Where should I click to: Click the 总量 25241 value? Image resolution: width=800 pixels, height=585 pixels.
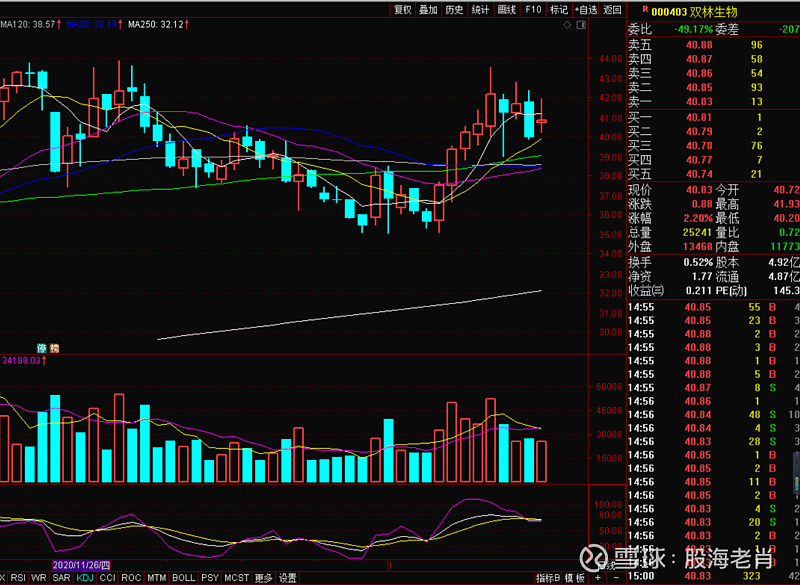(697, 233)
